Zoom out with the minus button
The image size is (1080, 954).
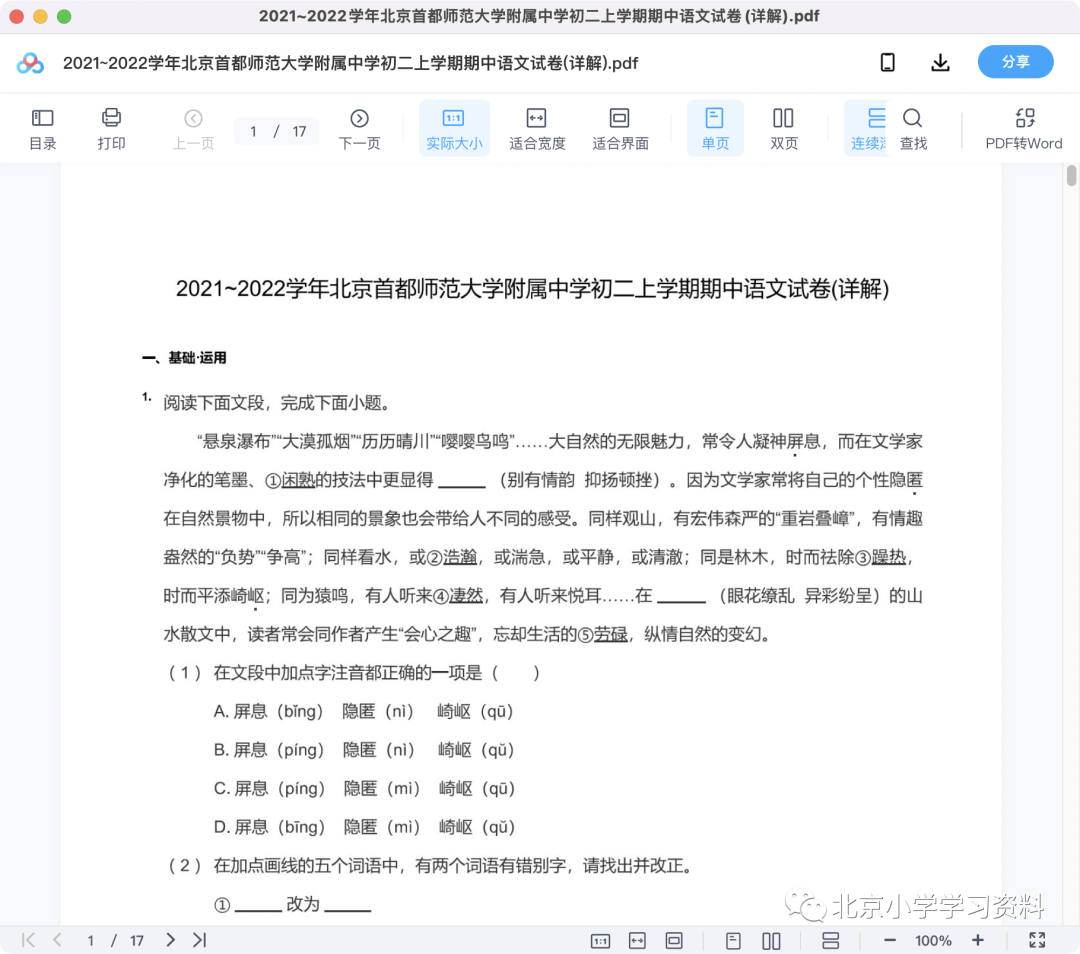(x=889, y=940)
